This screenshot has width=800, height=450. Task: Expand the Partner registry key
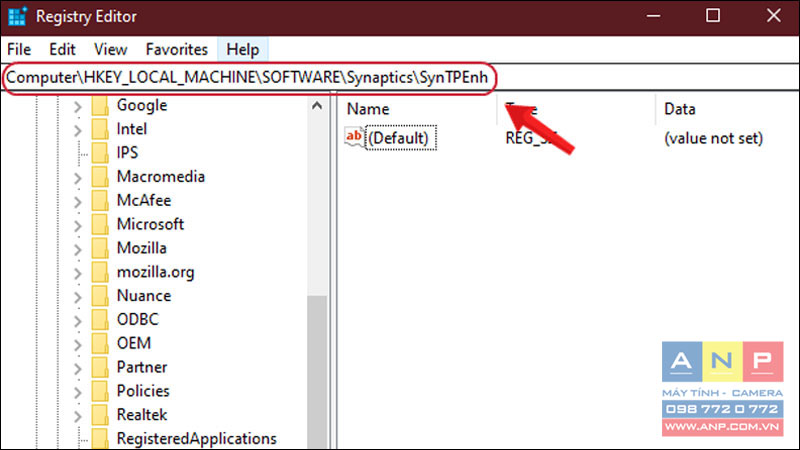click(x=78, y=368)
